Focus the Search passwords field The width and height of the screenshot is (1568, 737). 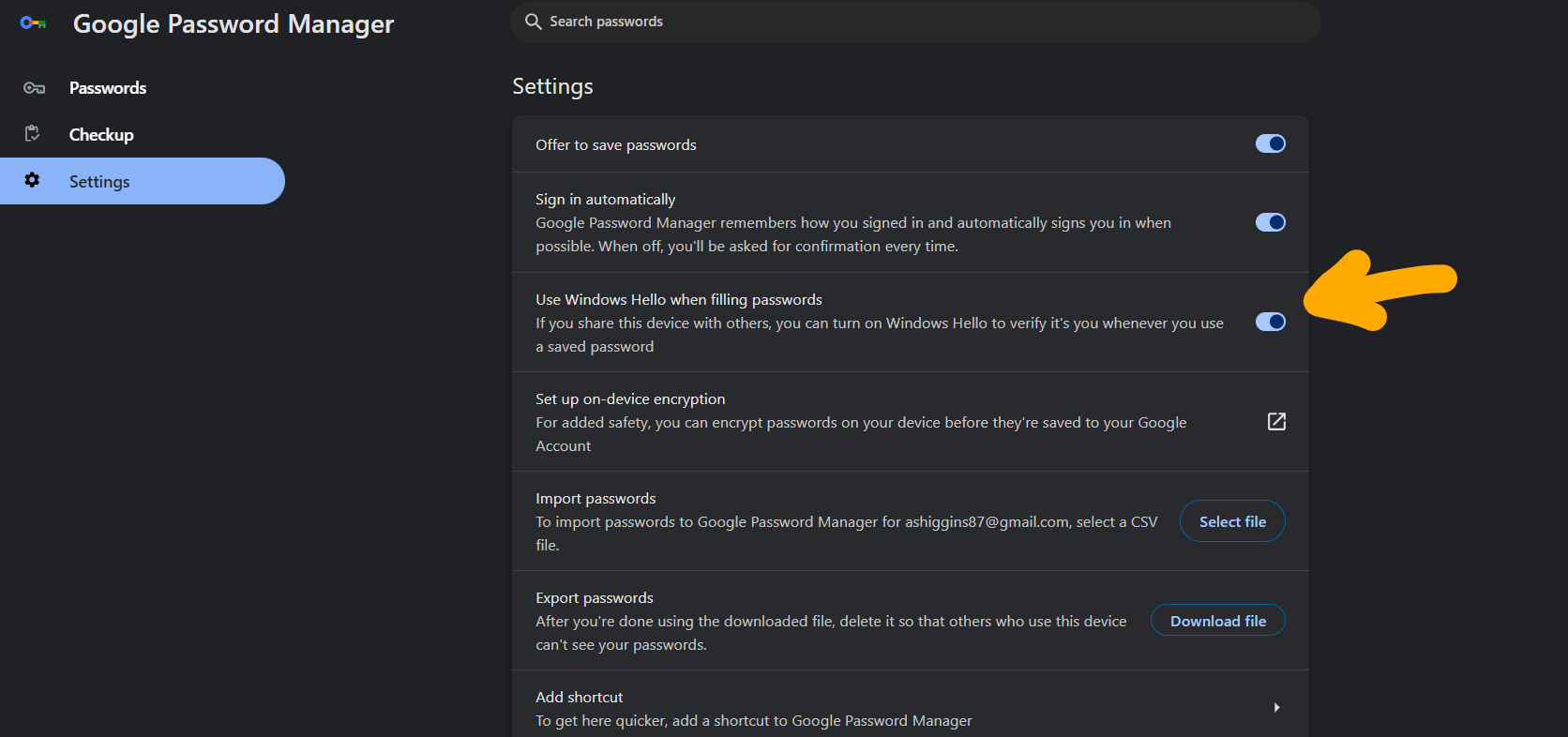(915, 22)
